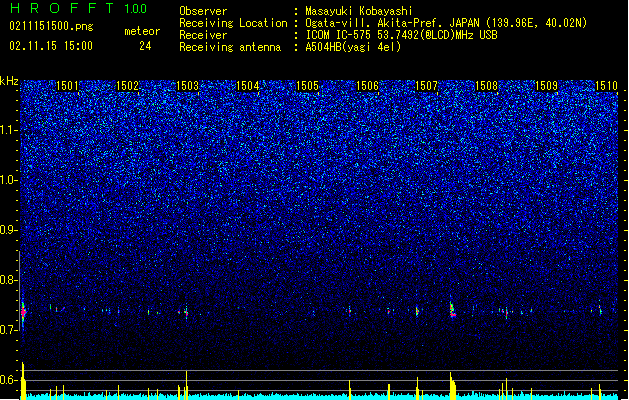Select the file name 0211151500.png
This screenshot has width=629, height=400.
tap(51, 26)
